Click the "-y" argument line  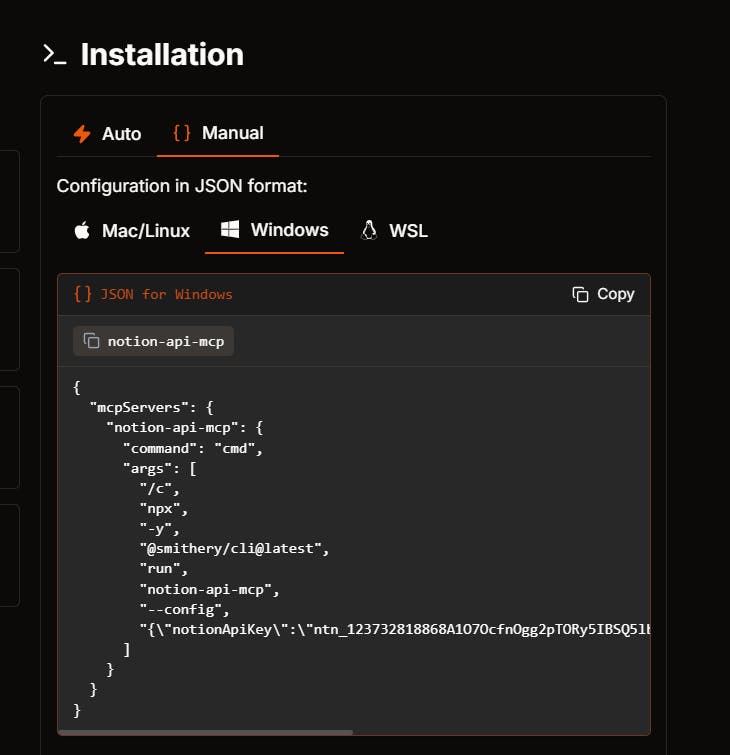click(x=159, y=529)
